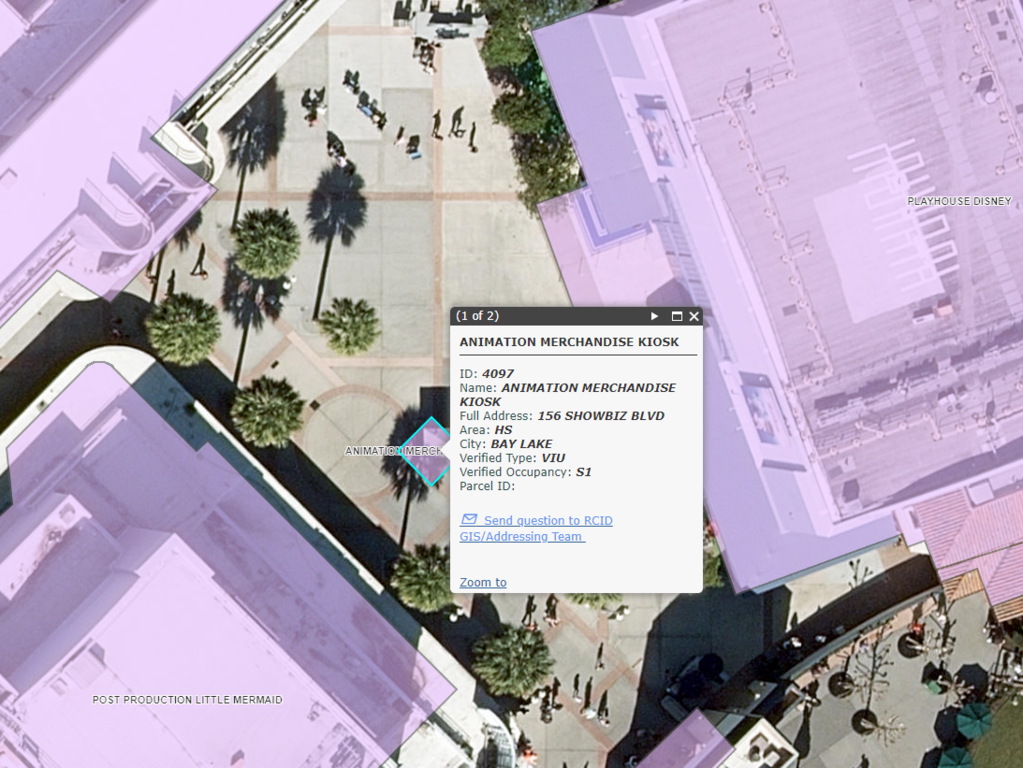Click the POST PRODUCTION LITTLE MERMAID label
The image size is (1023, 768).
click(187, 700)
